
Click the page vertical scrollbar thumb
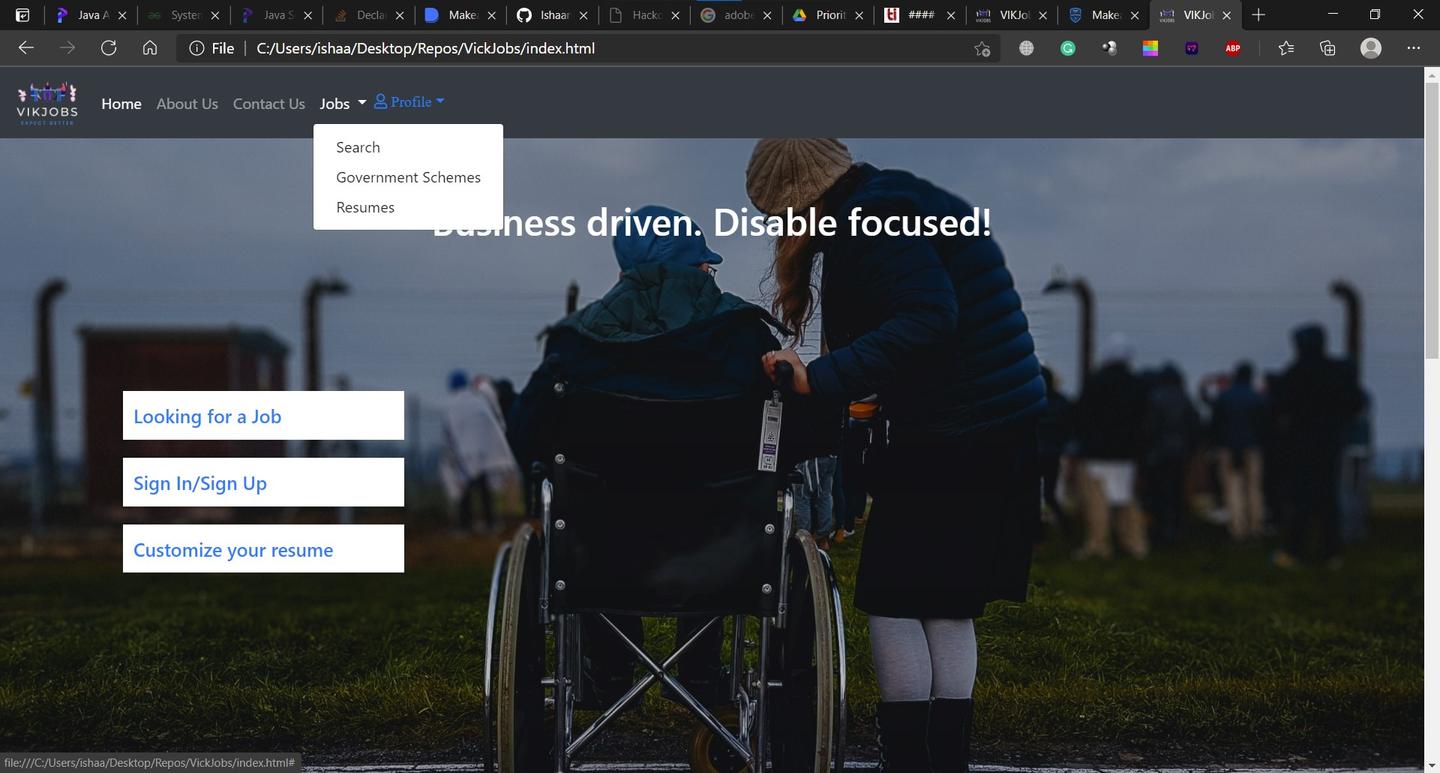point(1431,222)
